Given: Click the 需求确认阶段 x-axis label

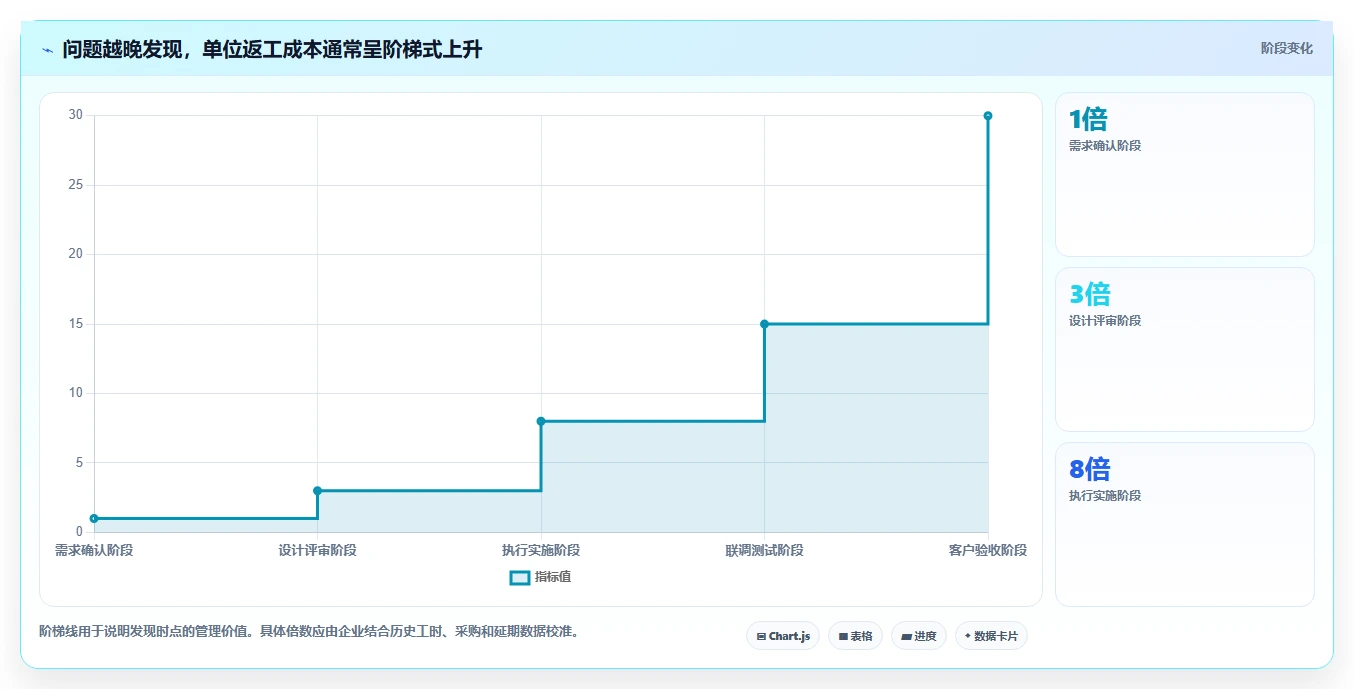Looking at the screenshot, I should 94,550.
